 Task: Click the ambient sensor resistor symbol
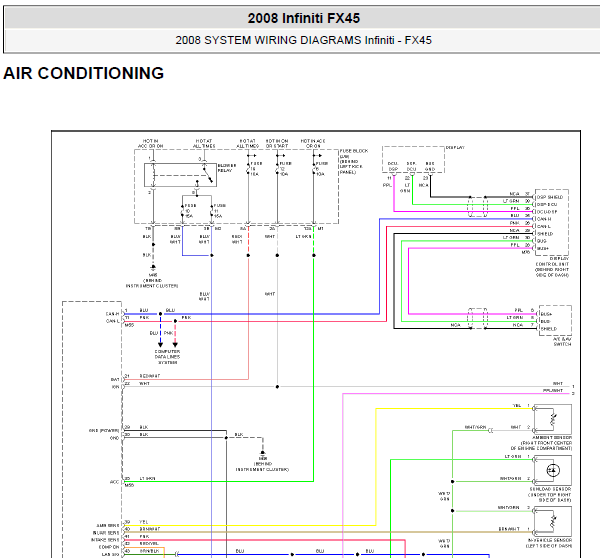coord(552,419)
